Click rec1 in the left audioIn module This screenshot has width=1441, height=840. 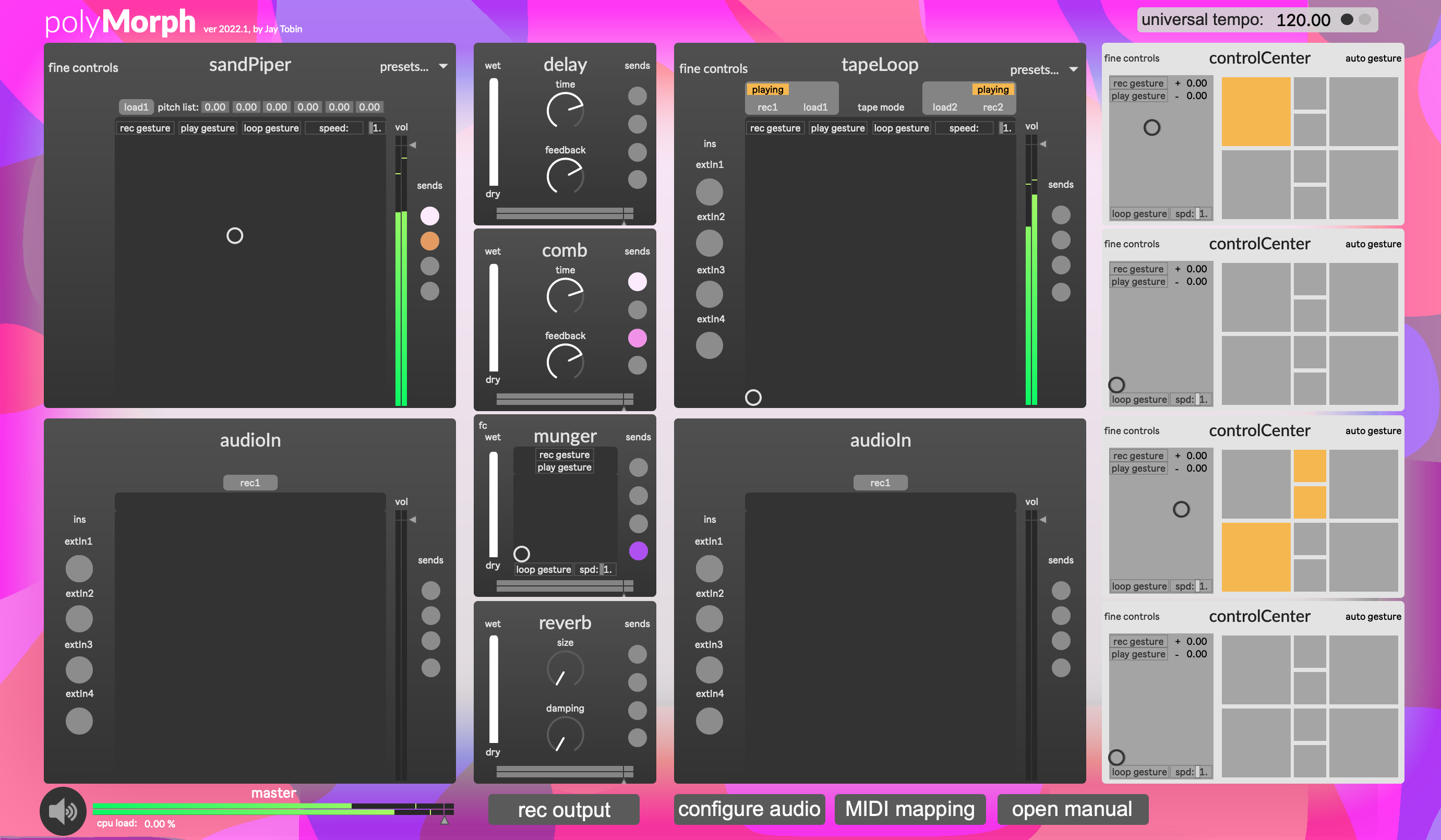pyautogui.click(x=250, y=483)
